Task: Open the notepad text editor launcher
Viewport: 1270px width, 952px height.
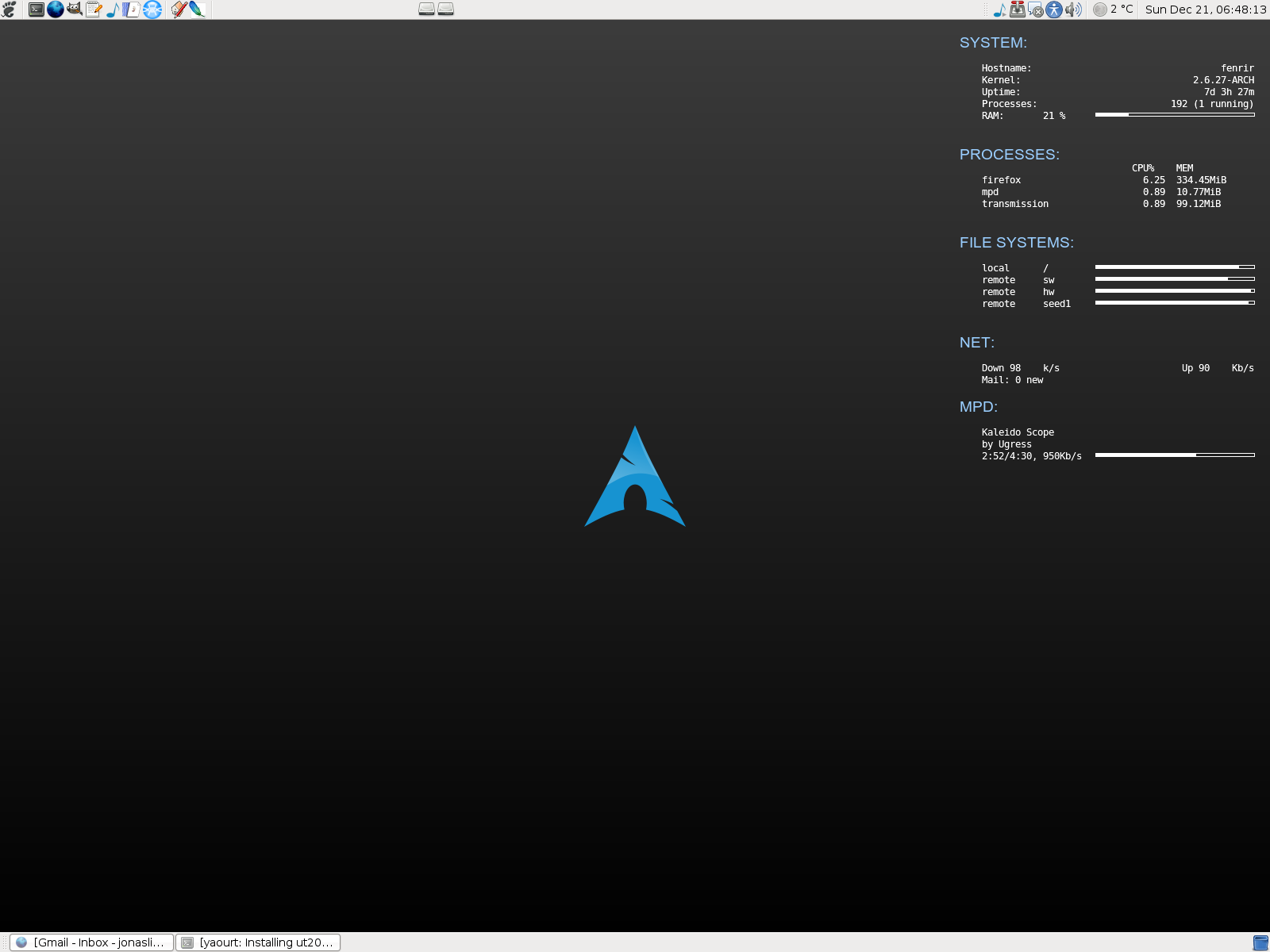Action: 94,10
